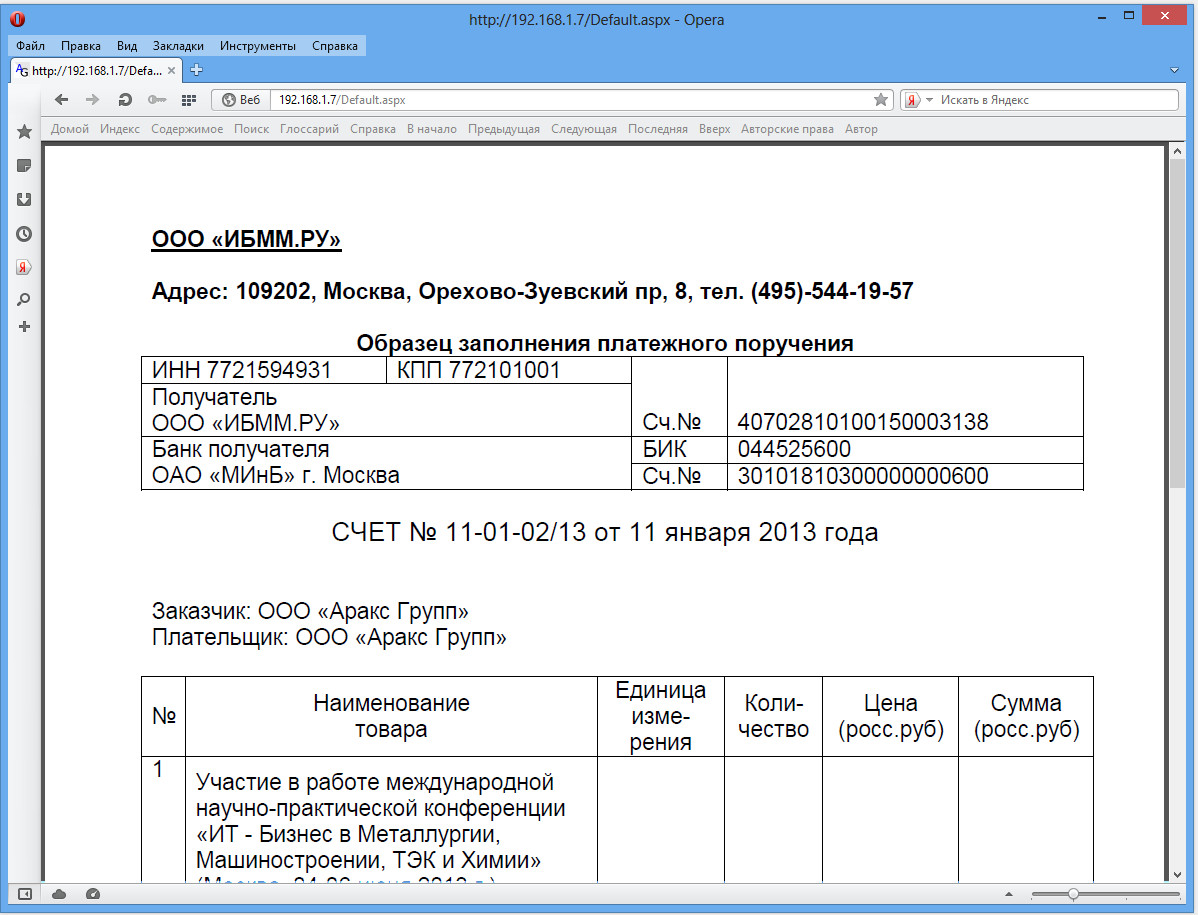
Task: Click the Домой navigation link
Action: tap(70, 129)
